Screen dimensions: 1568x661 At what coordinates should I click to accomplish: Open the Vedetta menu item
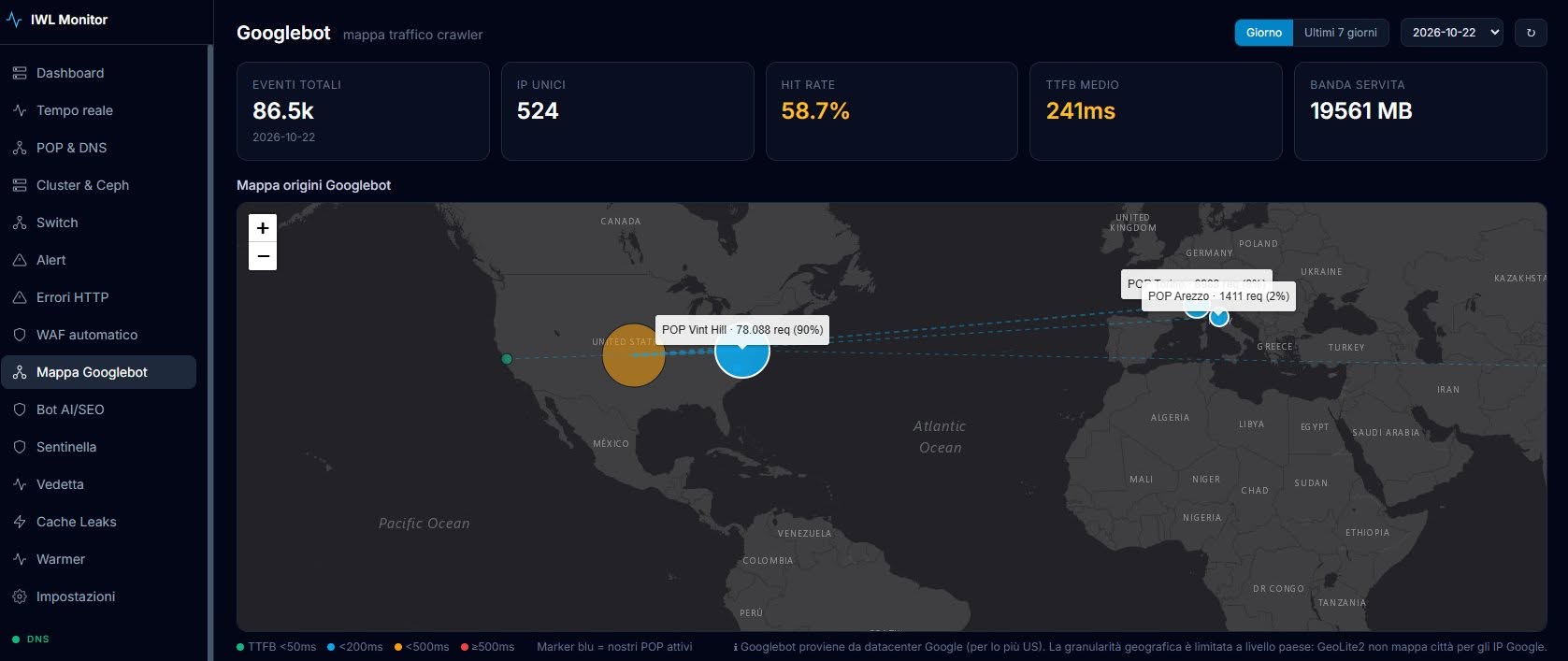[x=98, y=484]
